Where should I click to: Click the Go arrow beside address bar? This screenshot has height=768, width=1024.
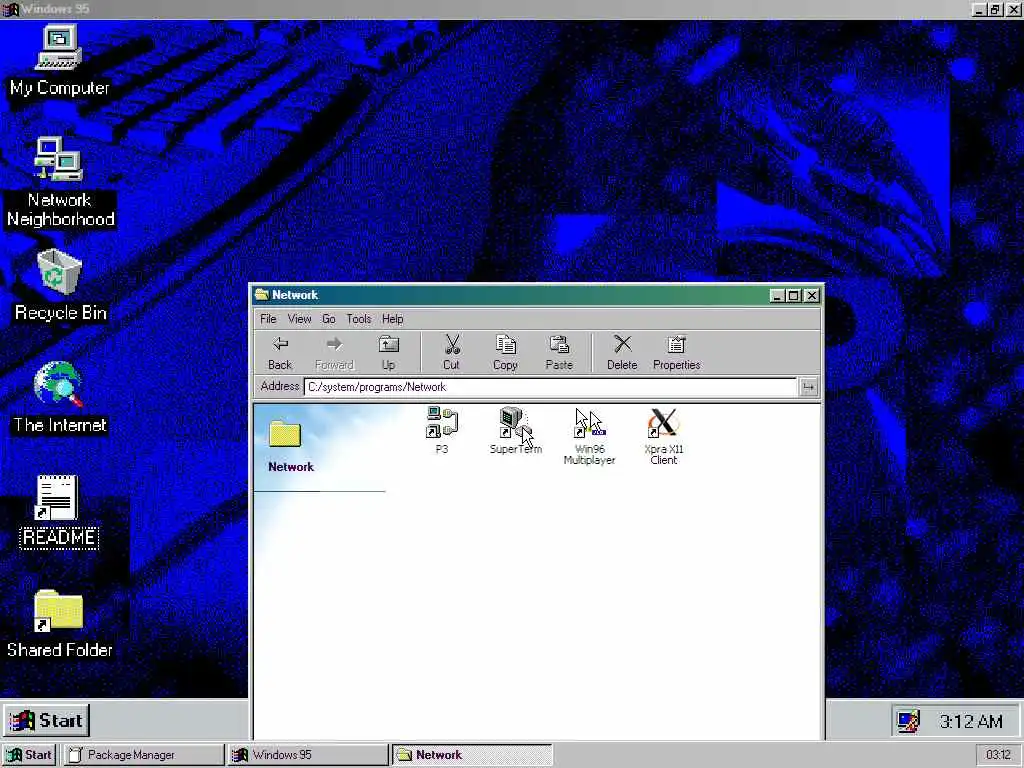click(x=808, y=387)
